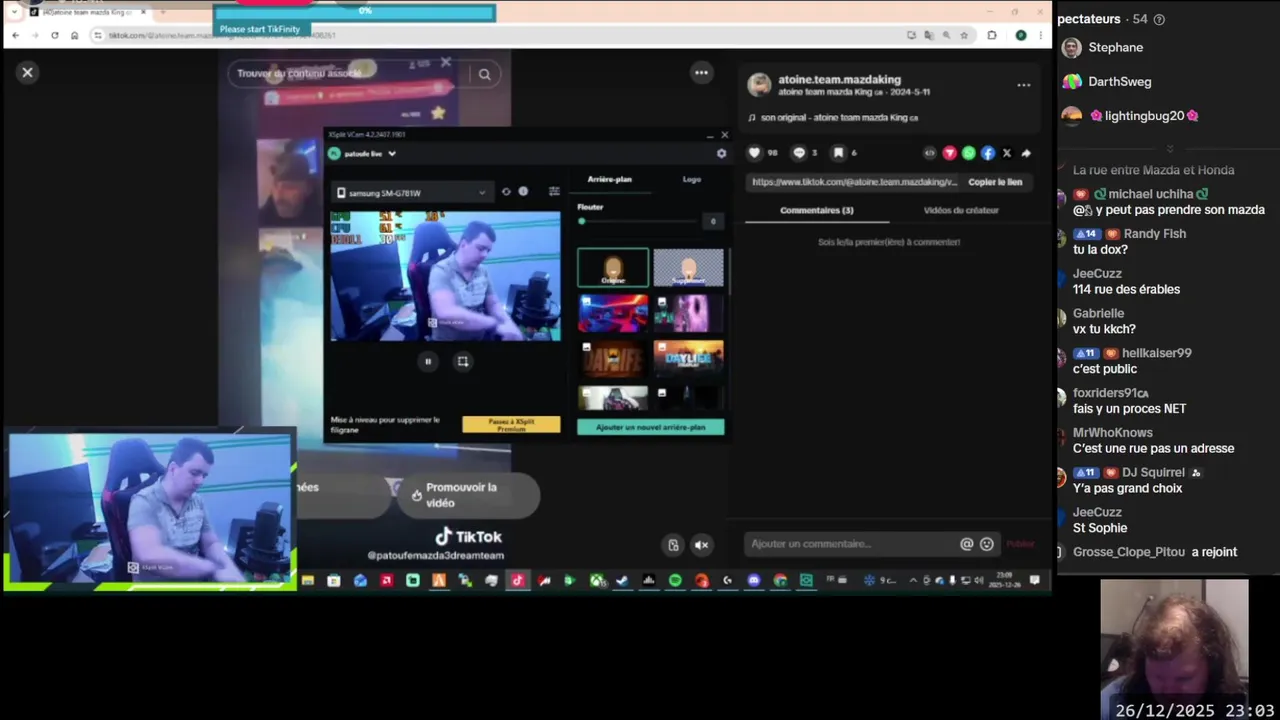This screenshot has width=1280, height=720.
Task: Unmute the video with speaker icon
Action: (702, 545)
